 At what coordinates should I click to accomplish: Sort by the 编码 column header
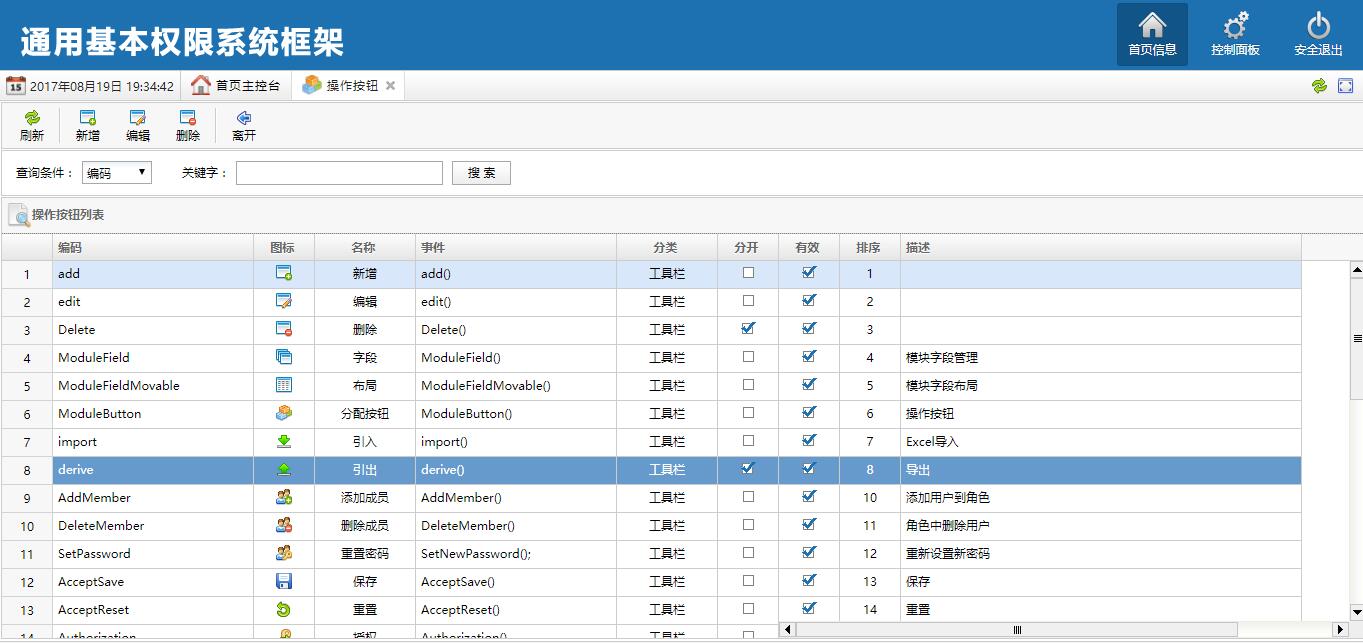coord(152,247)
